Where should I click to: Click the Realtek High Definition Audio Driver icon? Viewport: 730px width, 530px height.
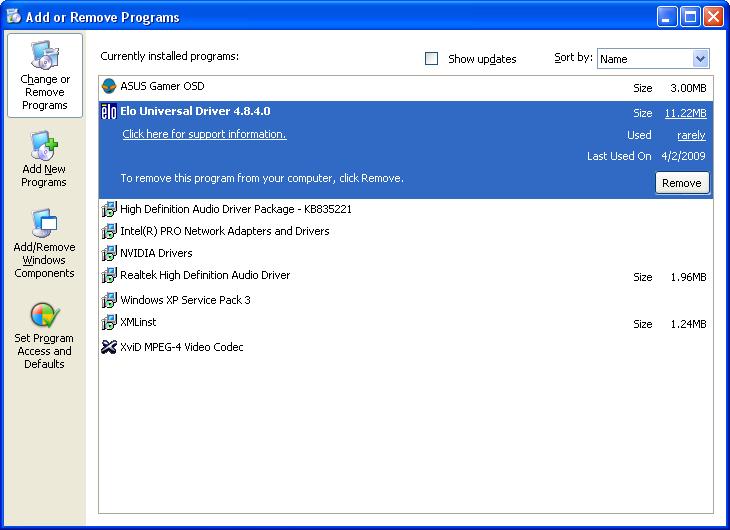point(109,275)
